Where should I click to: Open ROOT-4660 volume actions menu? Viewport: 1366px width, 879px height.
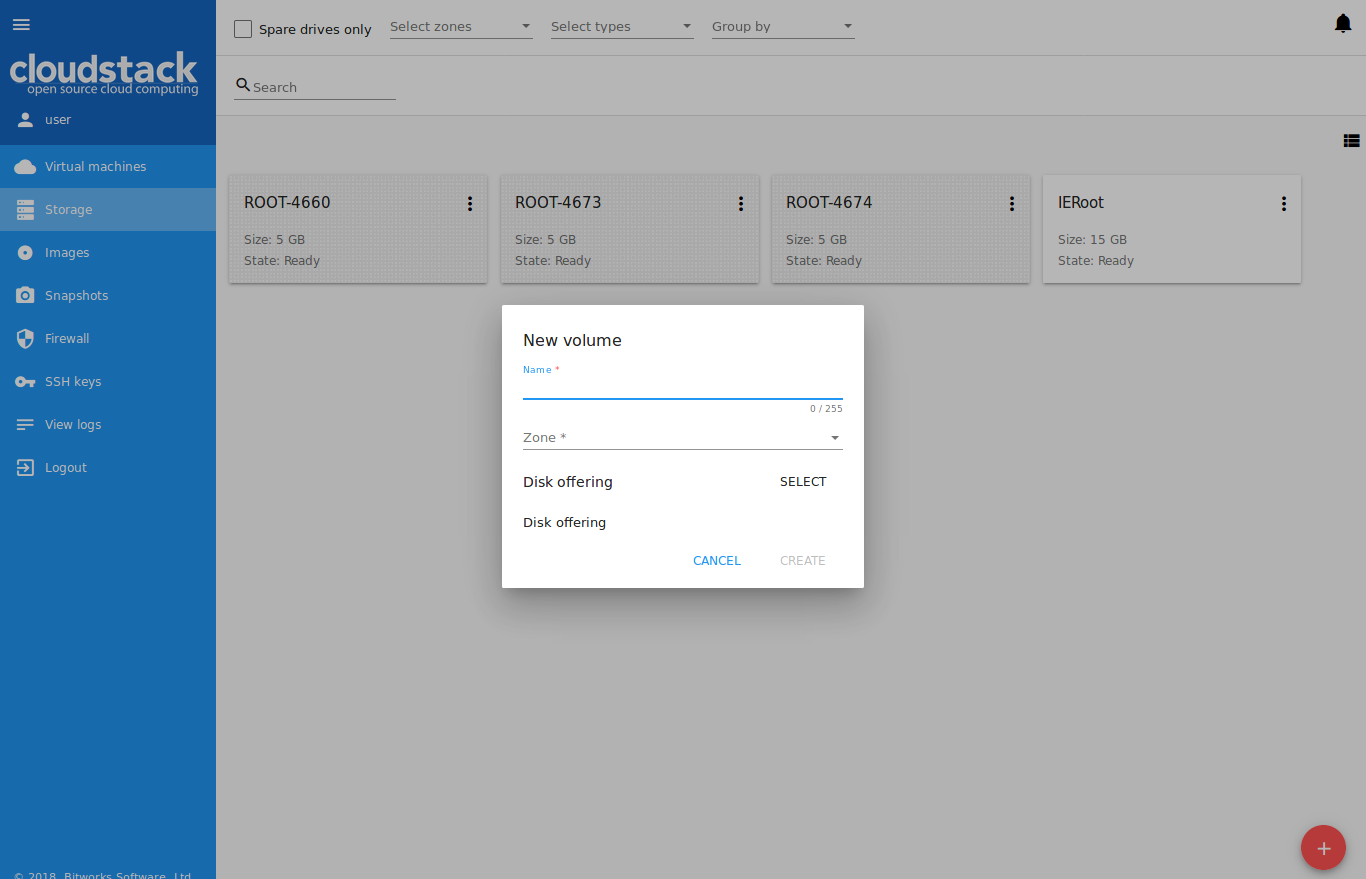coord(470,204)
